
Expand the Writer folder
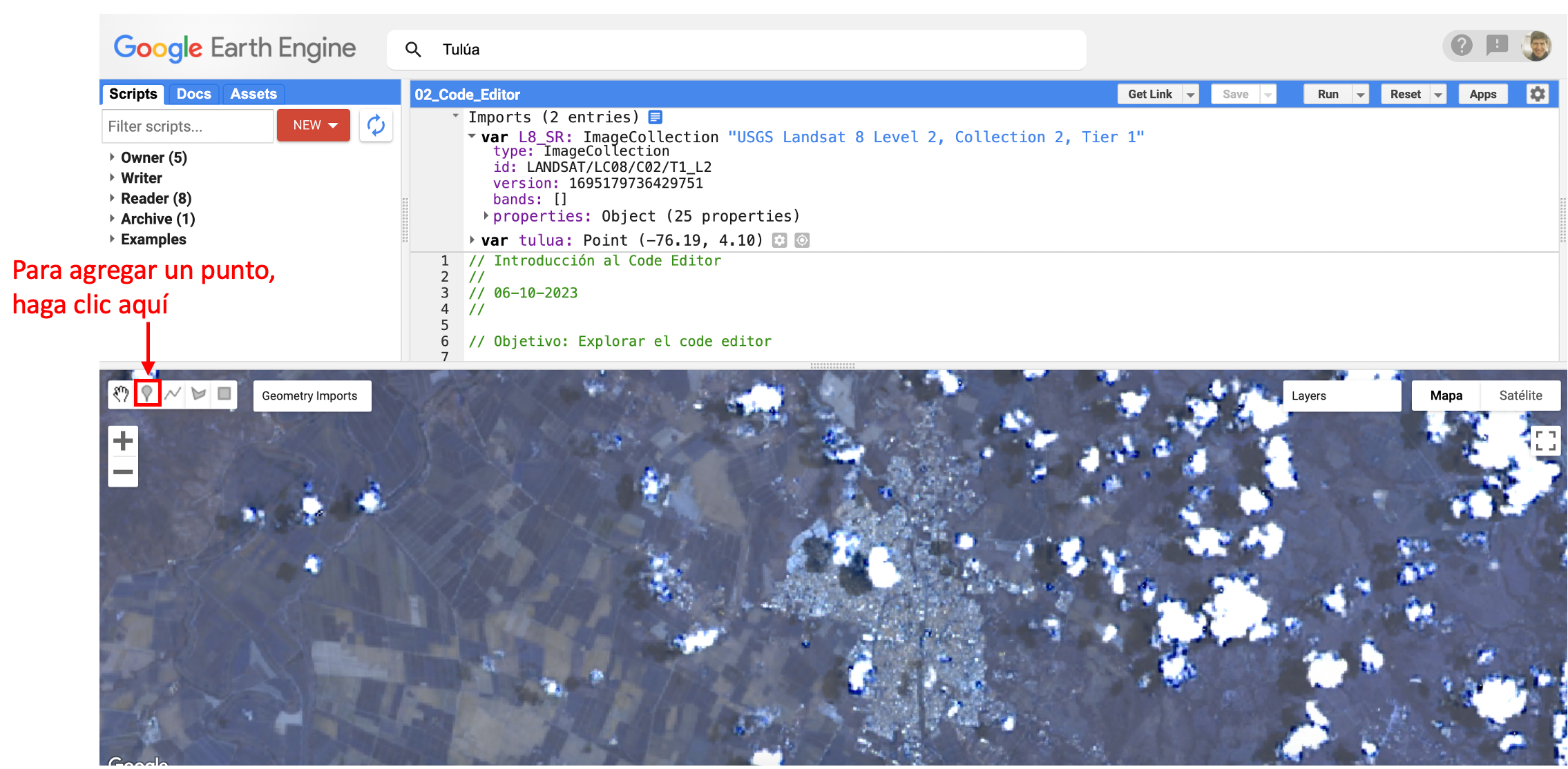tap(112, 178)
